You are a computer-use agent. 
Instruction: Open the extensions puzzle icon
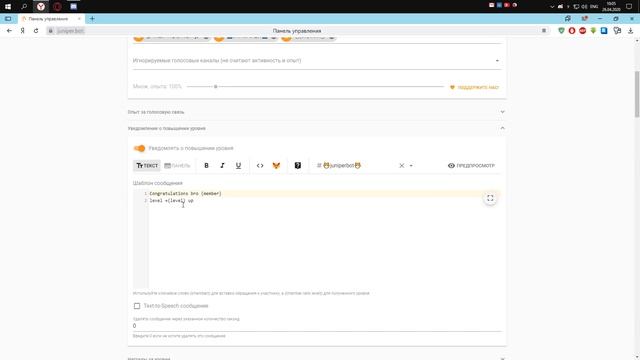[x=617, y=31]
